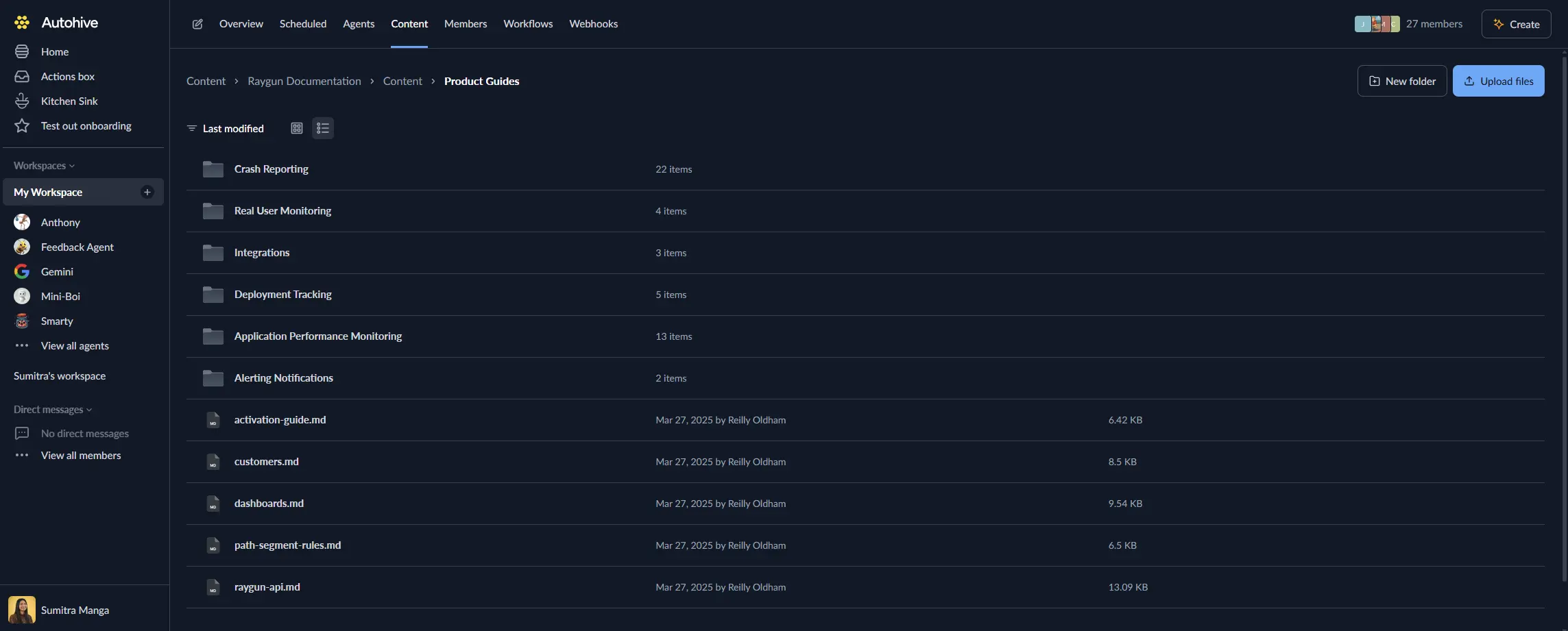Click the 6.42 KB size value
1568x631 pixels.
click(1125, 420)
